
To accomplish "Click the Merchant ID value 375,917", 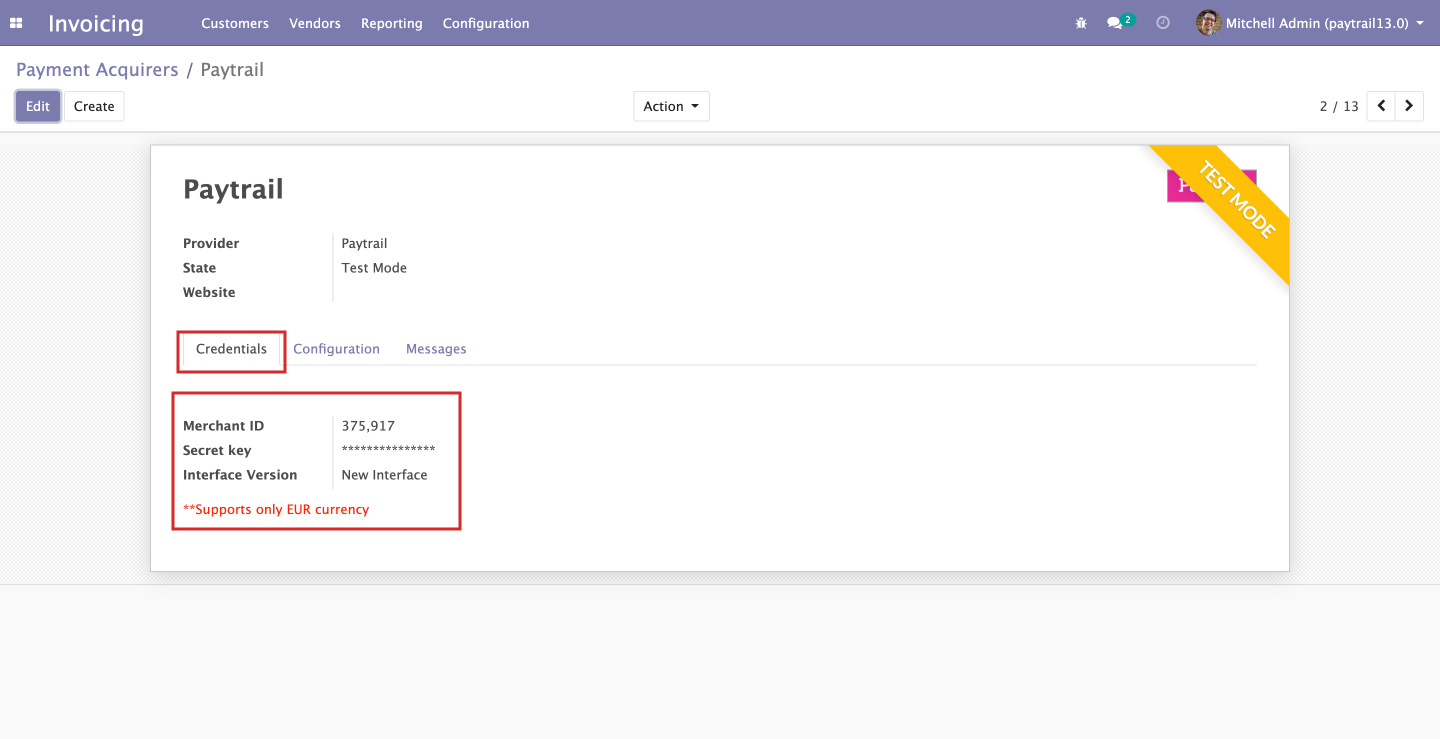I will [x=368, y=426].
